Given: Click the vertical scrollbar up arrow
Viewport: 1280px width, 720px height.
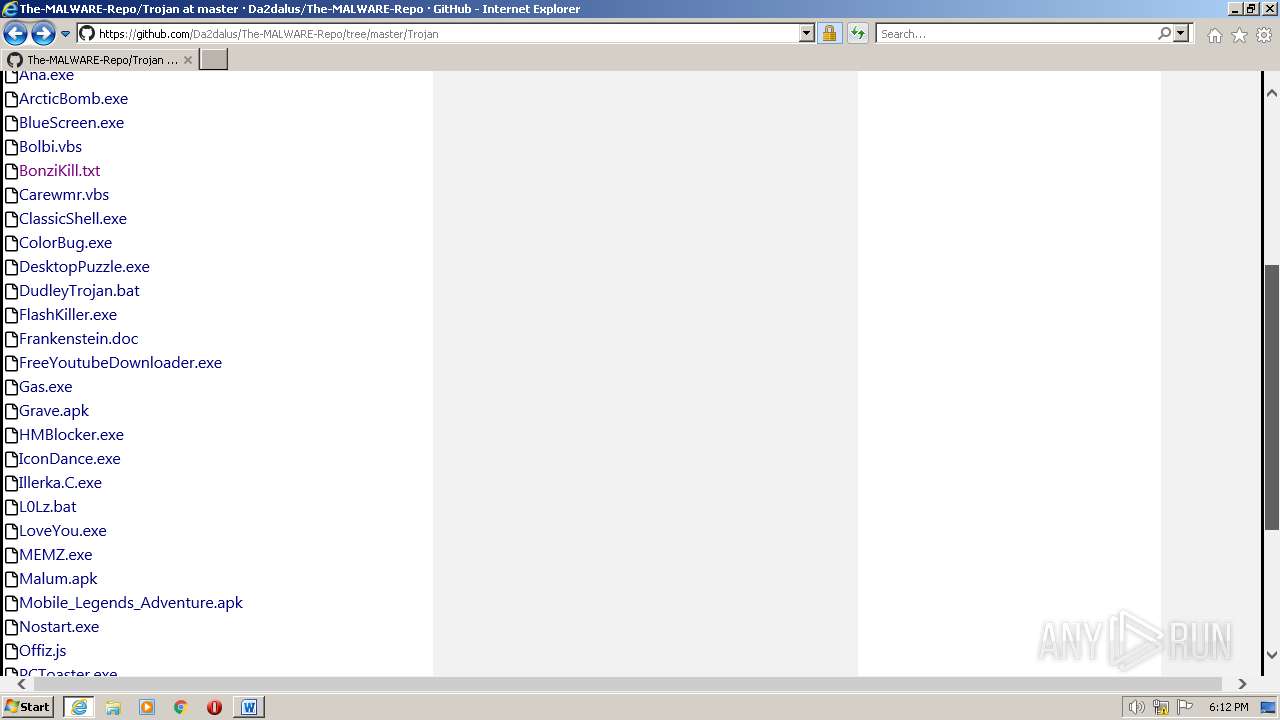Looking at the screenshot, I should click(x=1272, y=92).
